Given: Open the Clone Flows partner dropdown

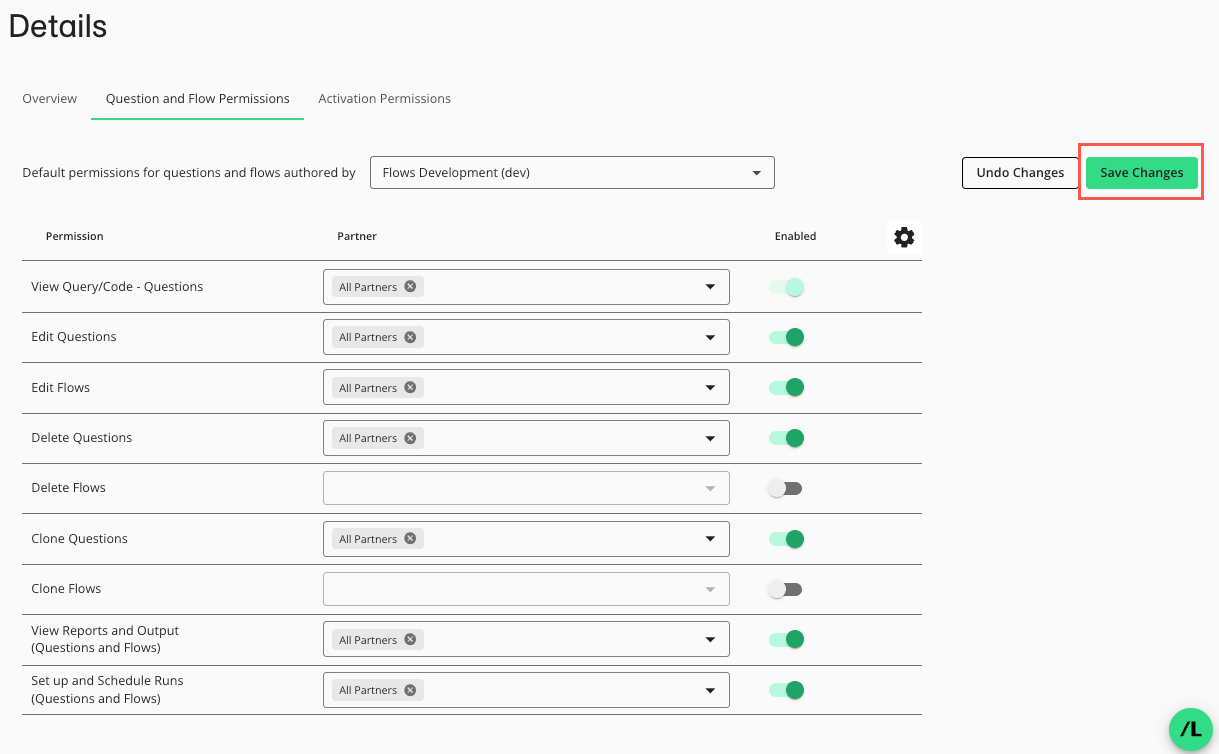Looking at the screenshot, I should pyautogui.click(x=526, y=589).
